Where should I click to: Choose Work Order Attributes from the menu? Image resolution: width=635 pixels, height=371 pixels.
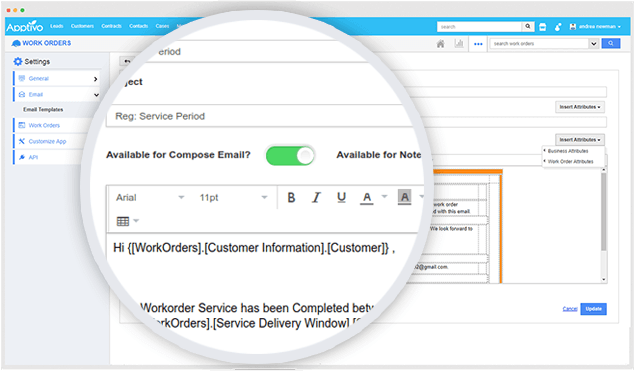570,162
